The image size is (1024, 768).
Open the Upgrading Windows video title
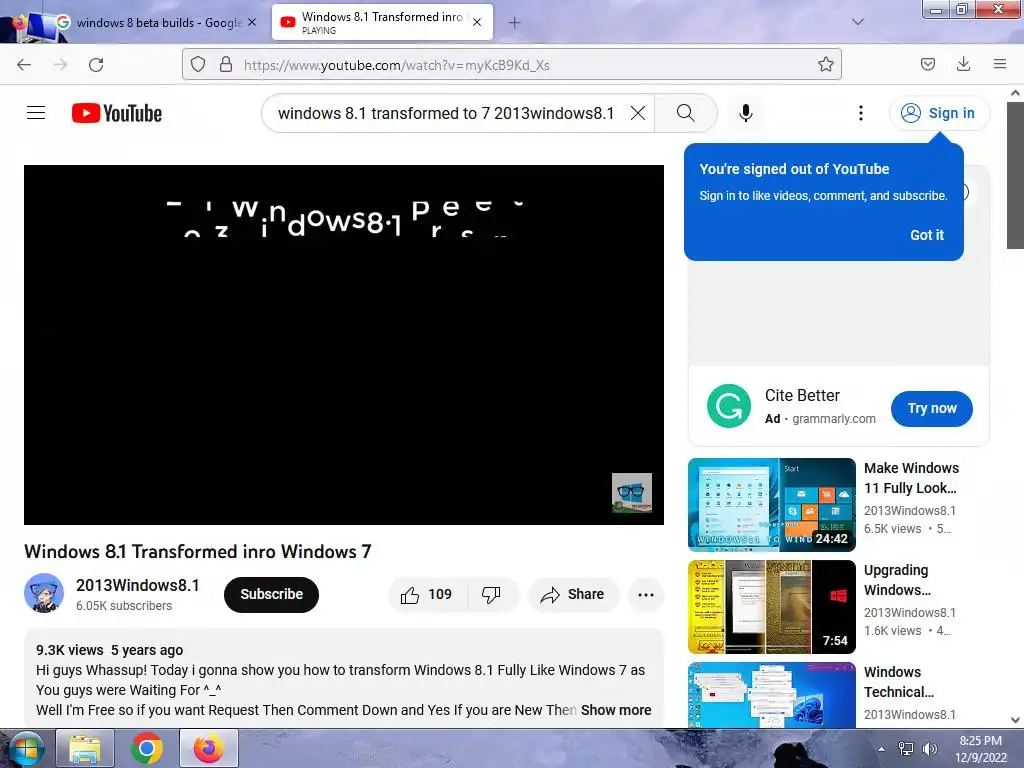[x=897, y=580]
